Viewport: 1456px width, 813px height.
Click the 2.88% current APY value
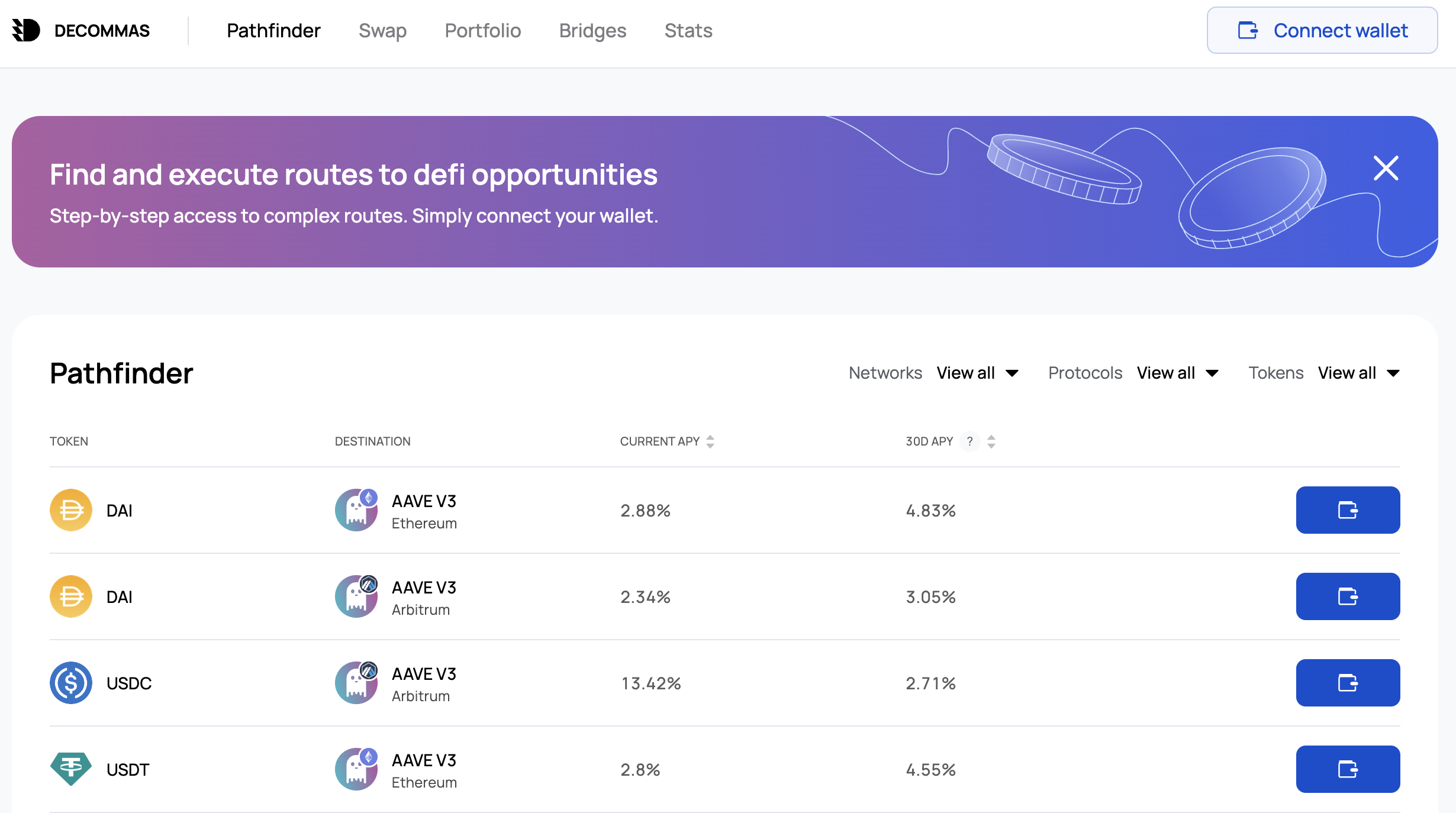tap(645, 511)
